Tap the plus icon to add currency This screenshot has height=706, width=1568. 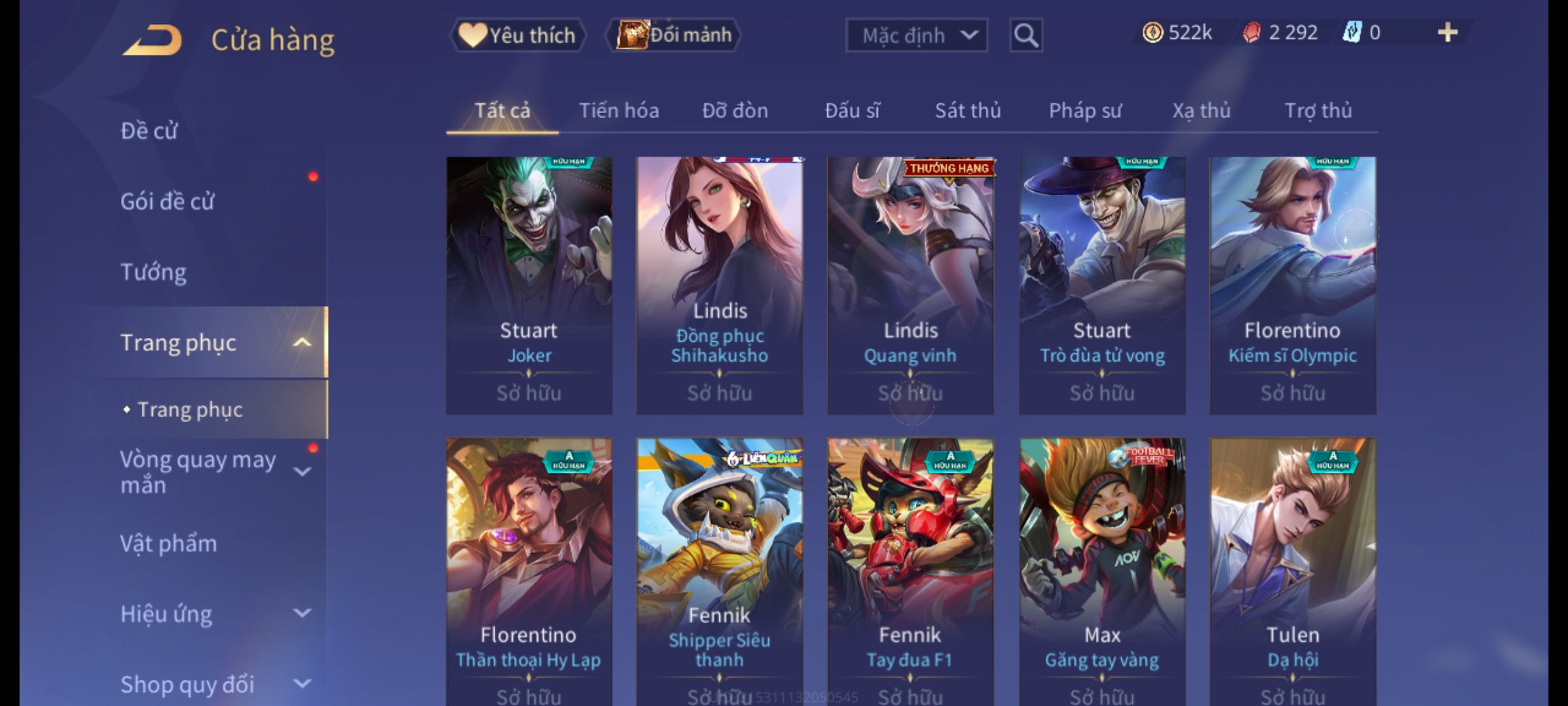(1448, 33)
